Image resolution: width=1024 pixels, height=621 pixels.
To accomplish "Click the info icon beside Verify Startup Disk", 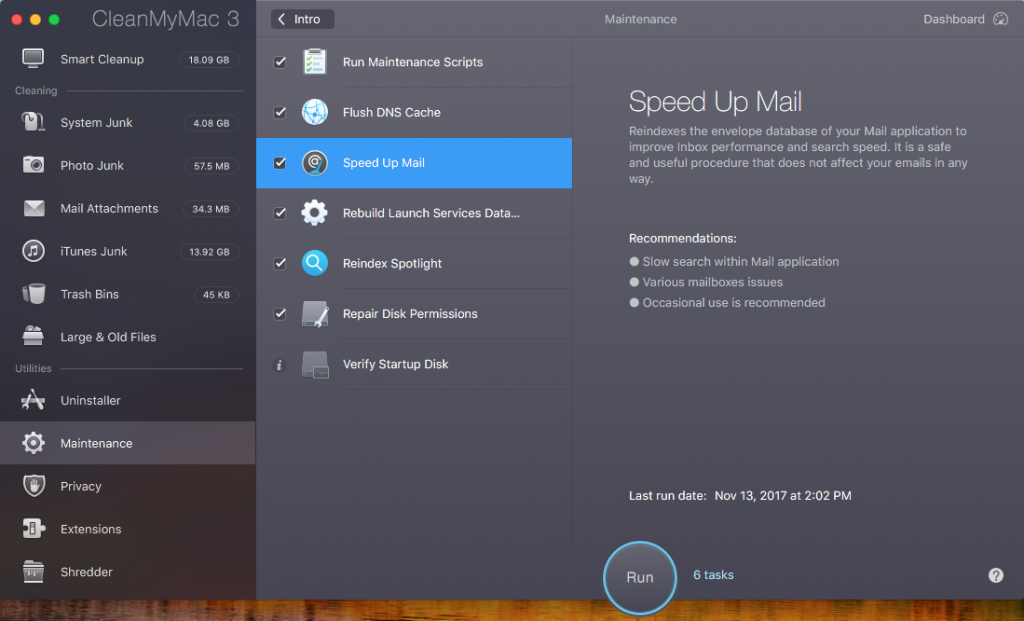I will [280, 365].
